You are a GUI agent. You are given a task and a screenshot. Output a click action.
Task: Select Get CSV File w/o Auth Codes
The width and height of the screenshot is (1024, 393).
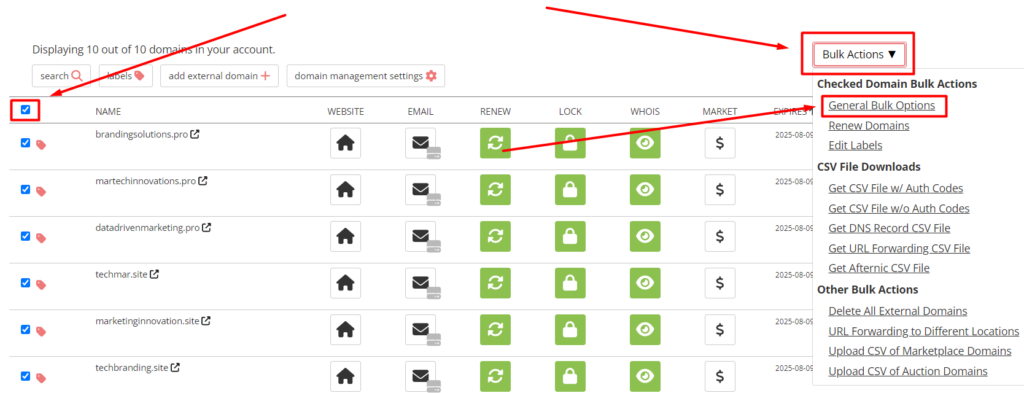tap(899, 209)
